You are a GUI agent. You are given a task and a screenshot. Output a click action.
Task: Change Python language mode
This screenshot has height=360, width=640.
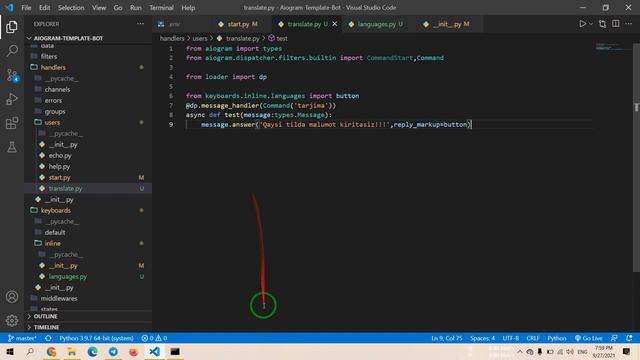click(557, 338)
